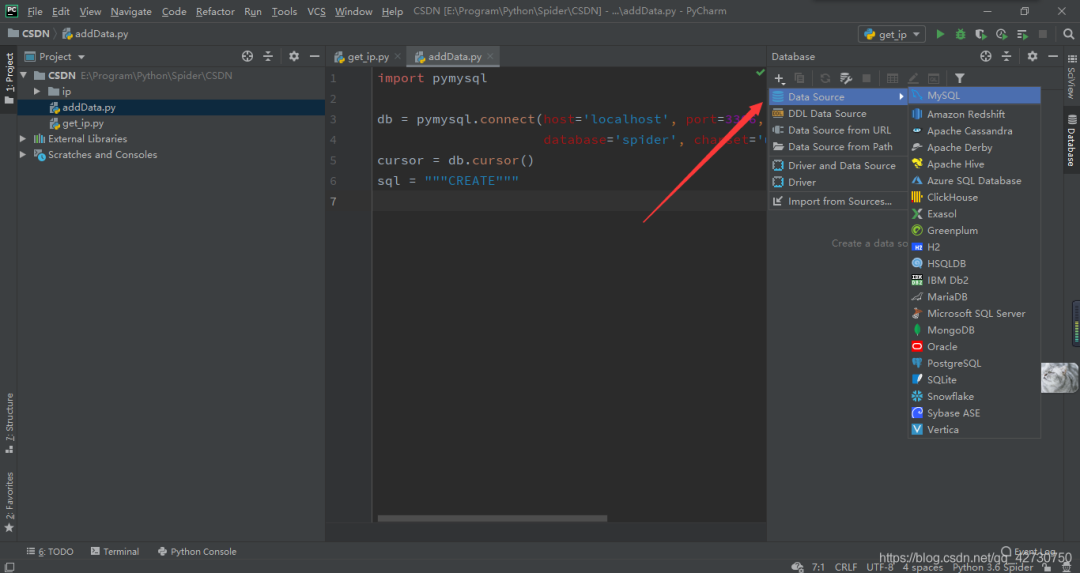Image resolution: width=1080 pixels, height=573 pixels.
Task: Open the VCS menu
Action: [316, 12]
